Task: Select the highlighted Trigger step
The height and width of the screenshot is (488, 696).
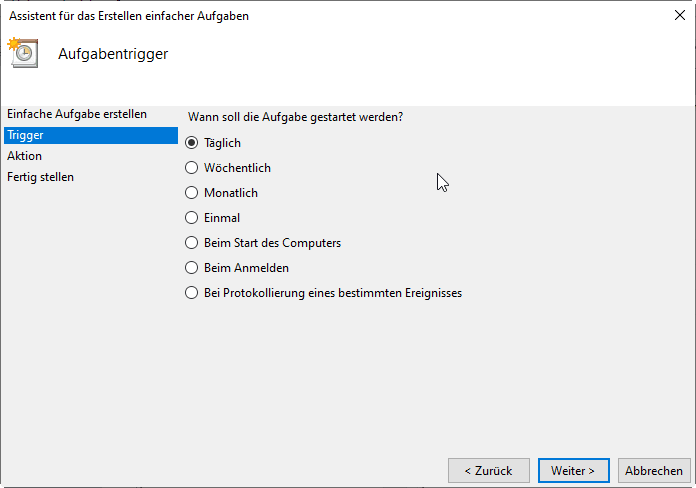Action: click(x=25, y=135)
